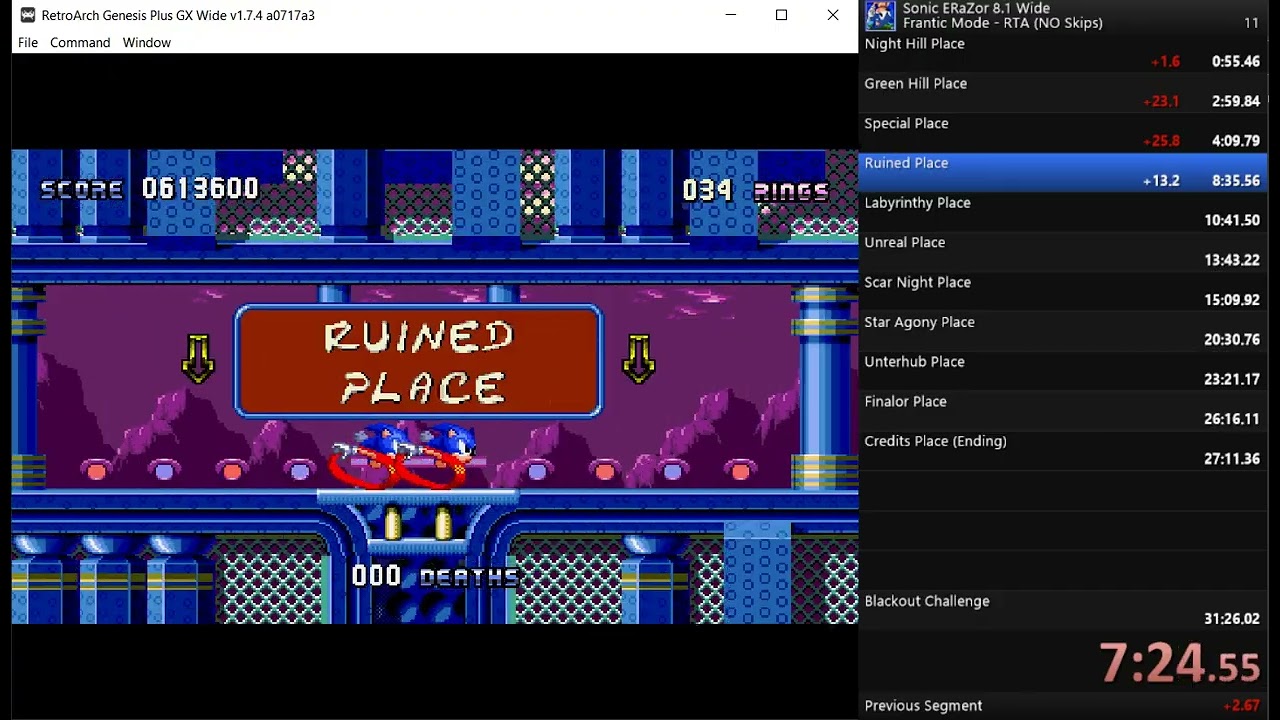Click the Frantic Mode category subtitle
The width and height of the screenshot is (1280, 720).
(x=1003, y=23)
